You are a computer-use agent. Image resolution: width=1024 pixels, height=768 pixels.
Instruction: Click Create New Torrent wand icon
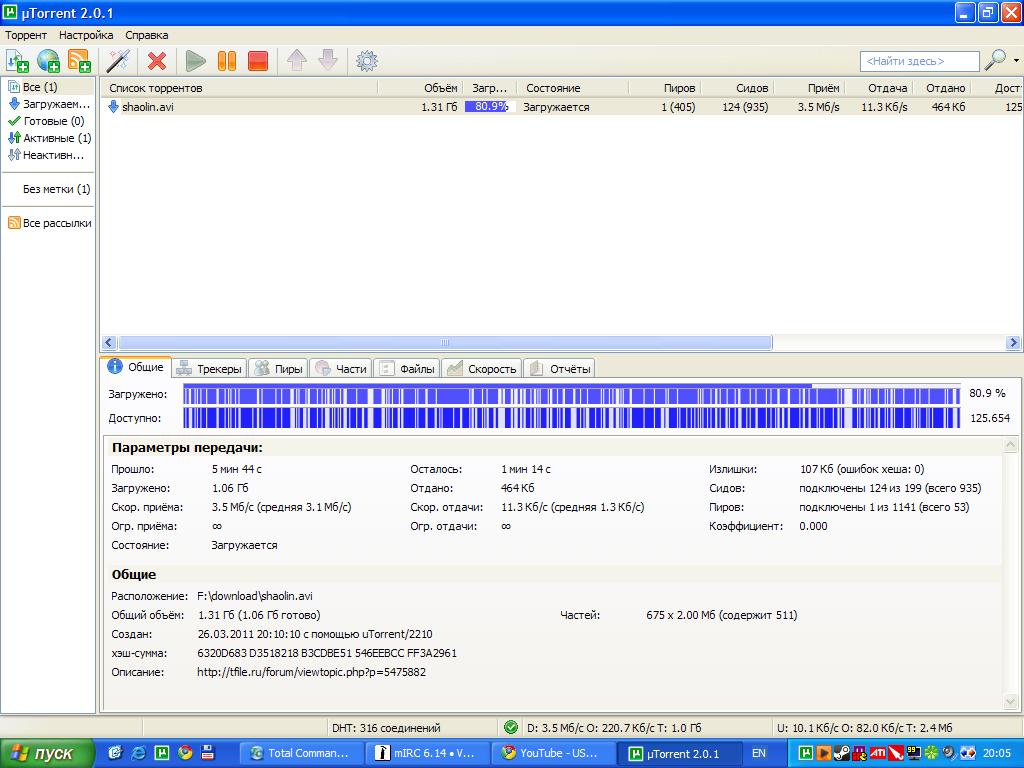[119, 61]
